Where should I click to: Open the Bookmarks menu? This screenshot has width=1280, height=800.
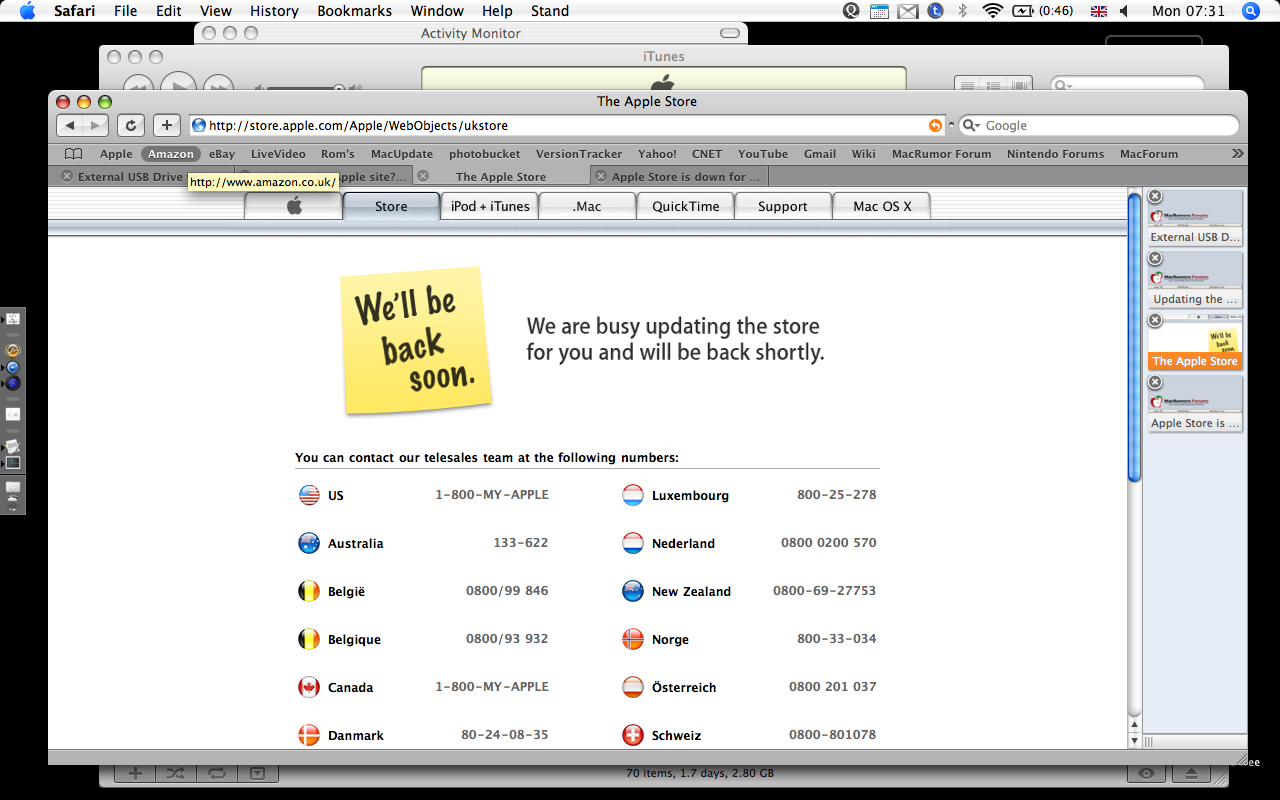pyautogui.click(x=355, y=11)
